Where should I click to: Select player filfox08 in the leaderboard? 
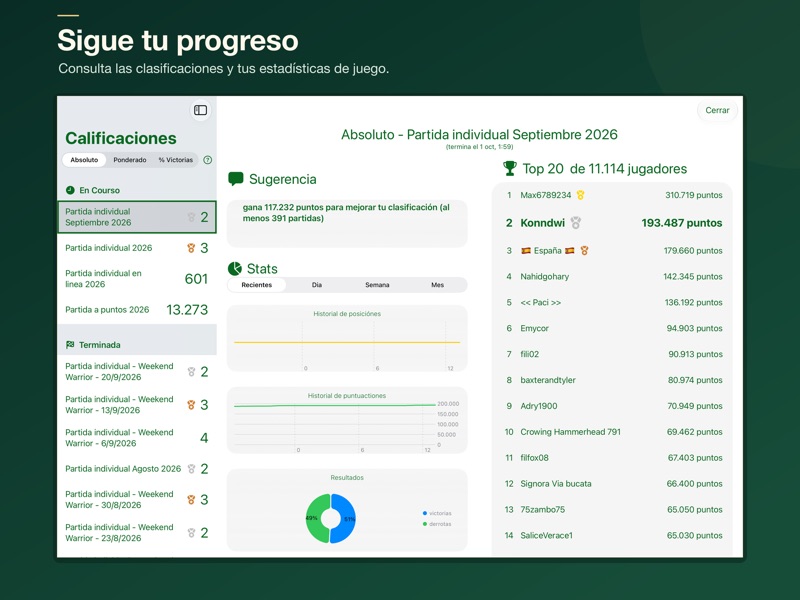point(613,458)
